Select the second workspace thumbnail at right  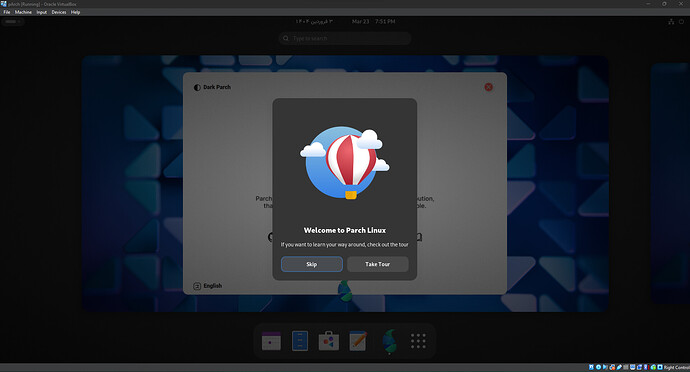pos(670,183)
